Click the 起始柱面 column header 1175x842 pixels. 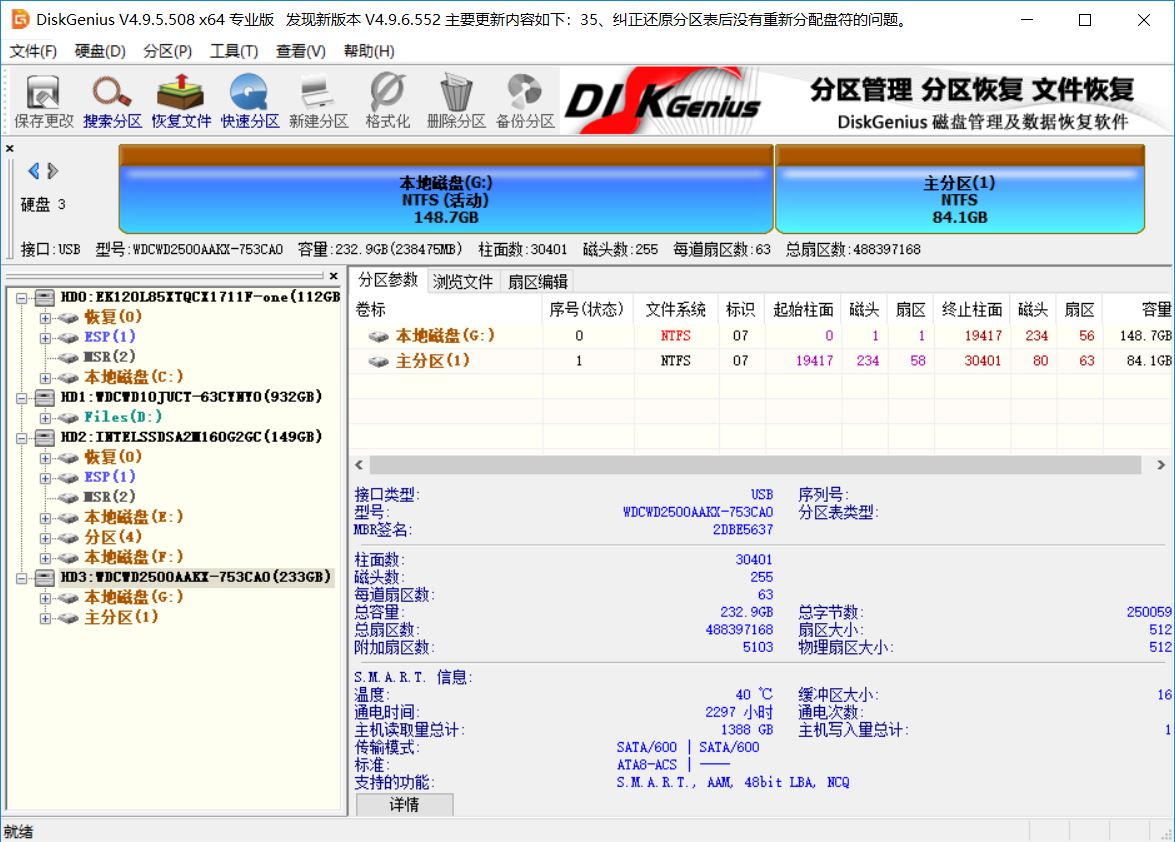pos(803,309)
